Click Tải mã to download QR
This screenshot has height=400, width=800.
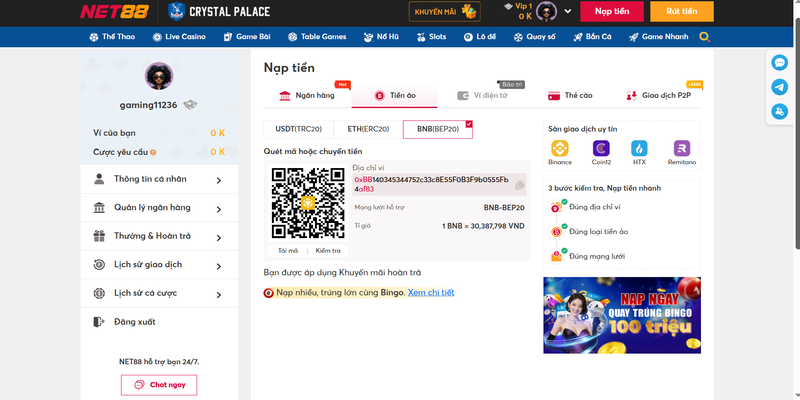click(288, 251)
